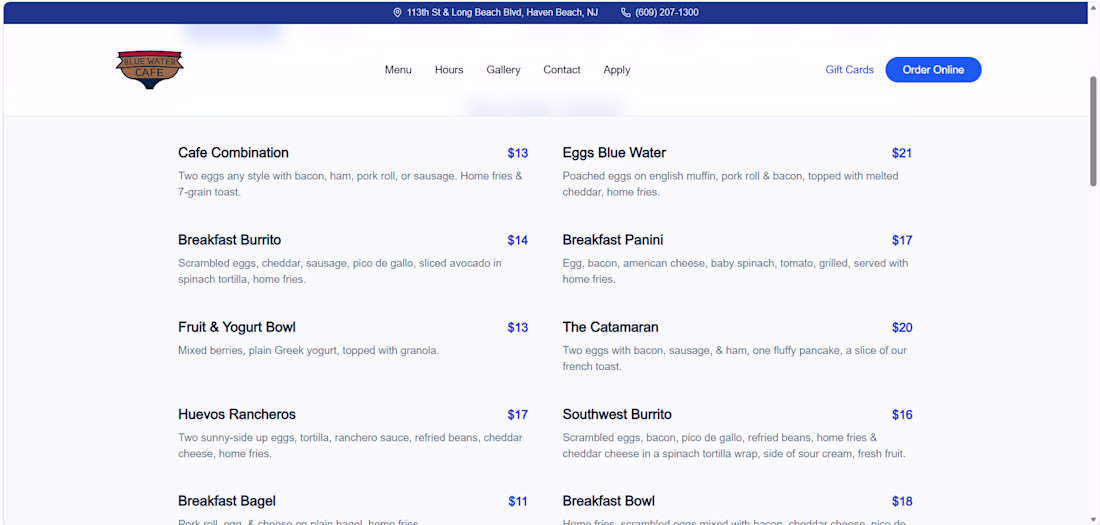This screenshot has height=525, width=1100.
Task: Click the phone icon in top bar
Action: (x=626, y=13)
